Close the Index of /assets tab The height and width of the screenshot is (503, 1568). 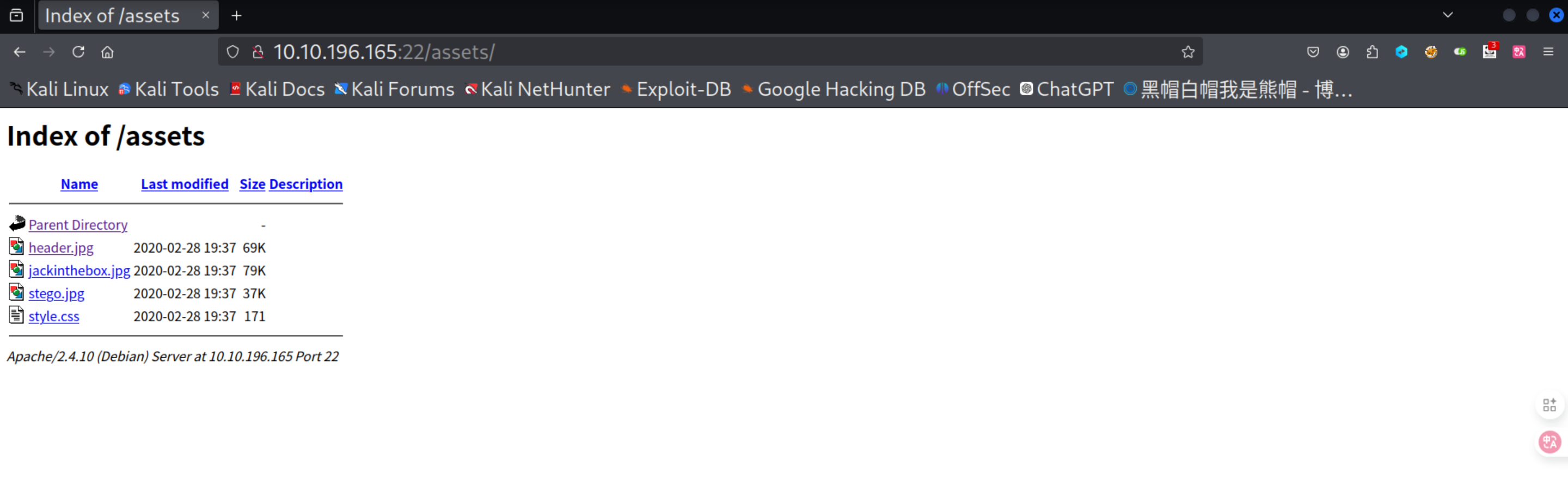tap(206, 15)
